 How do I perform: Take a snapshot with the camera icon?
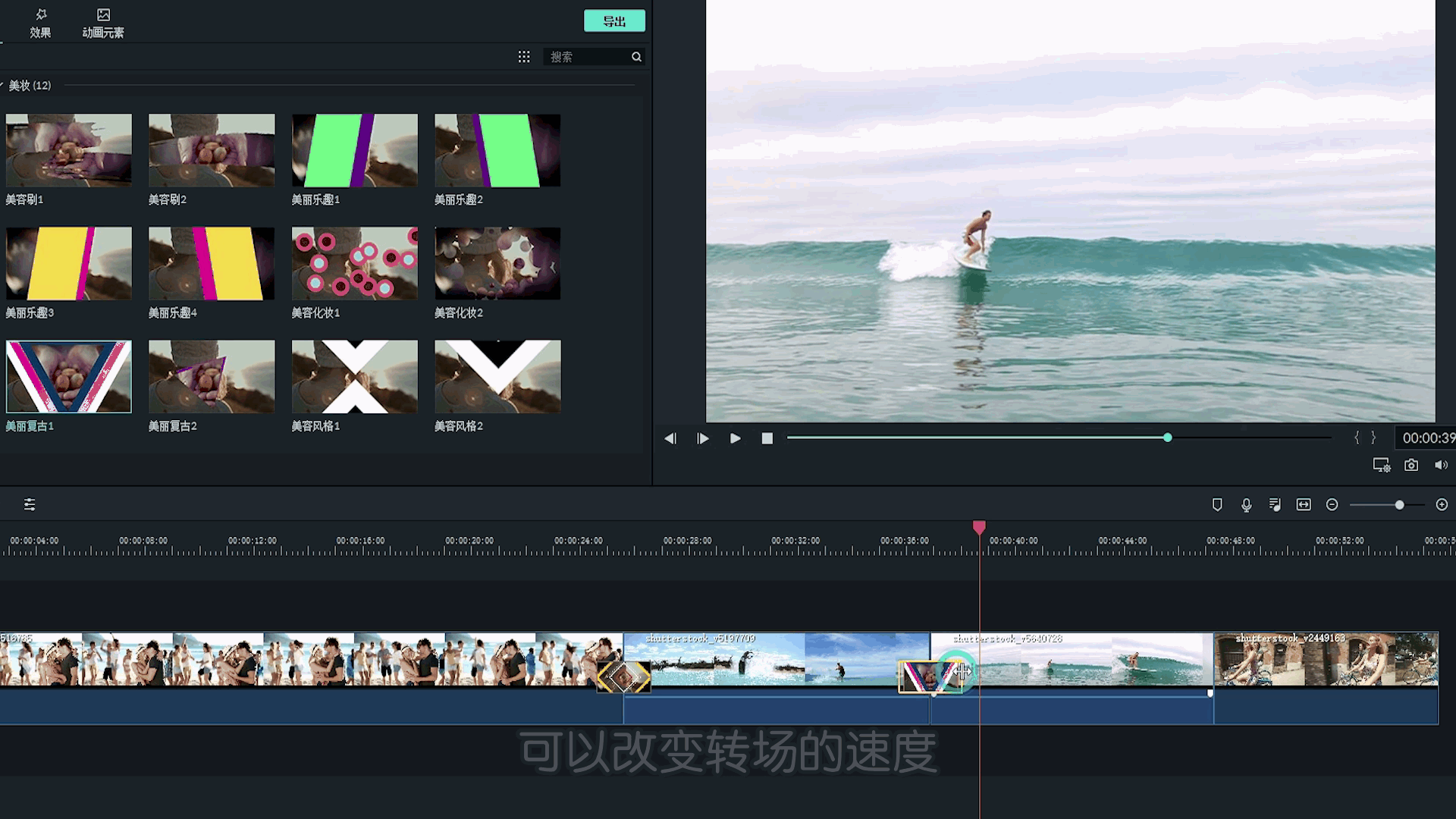(1410, 465)
